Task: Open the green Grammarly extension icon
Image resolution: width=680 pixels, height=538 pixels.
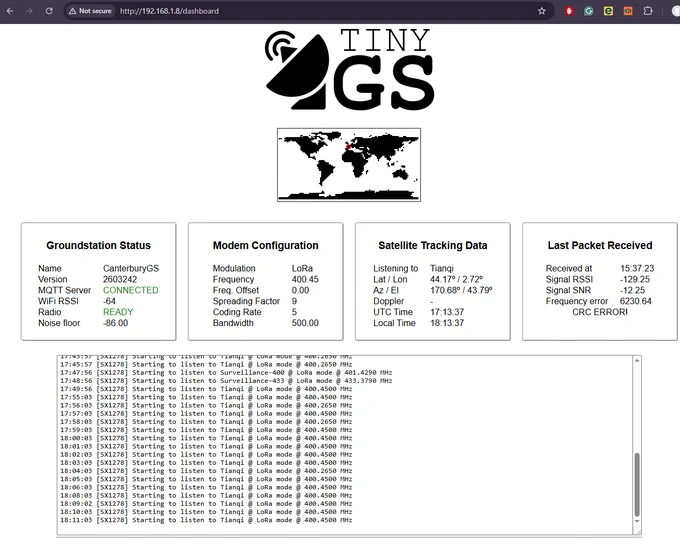Action: 588,11
